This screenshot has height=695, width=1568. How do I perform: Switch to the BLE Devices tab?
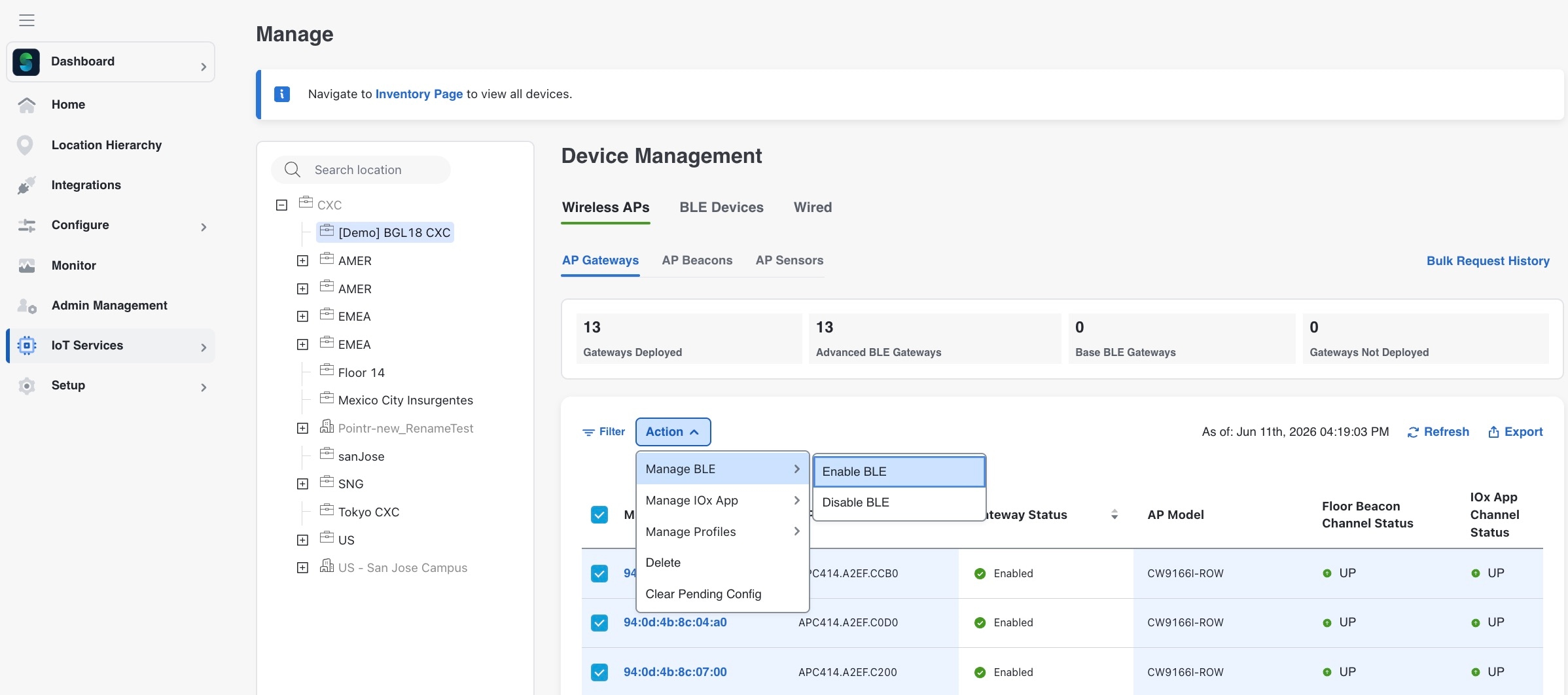pyautogui.click(x=721, y=207)
